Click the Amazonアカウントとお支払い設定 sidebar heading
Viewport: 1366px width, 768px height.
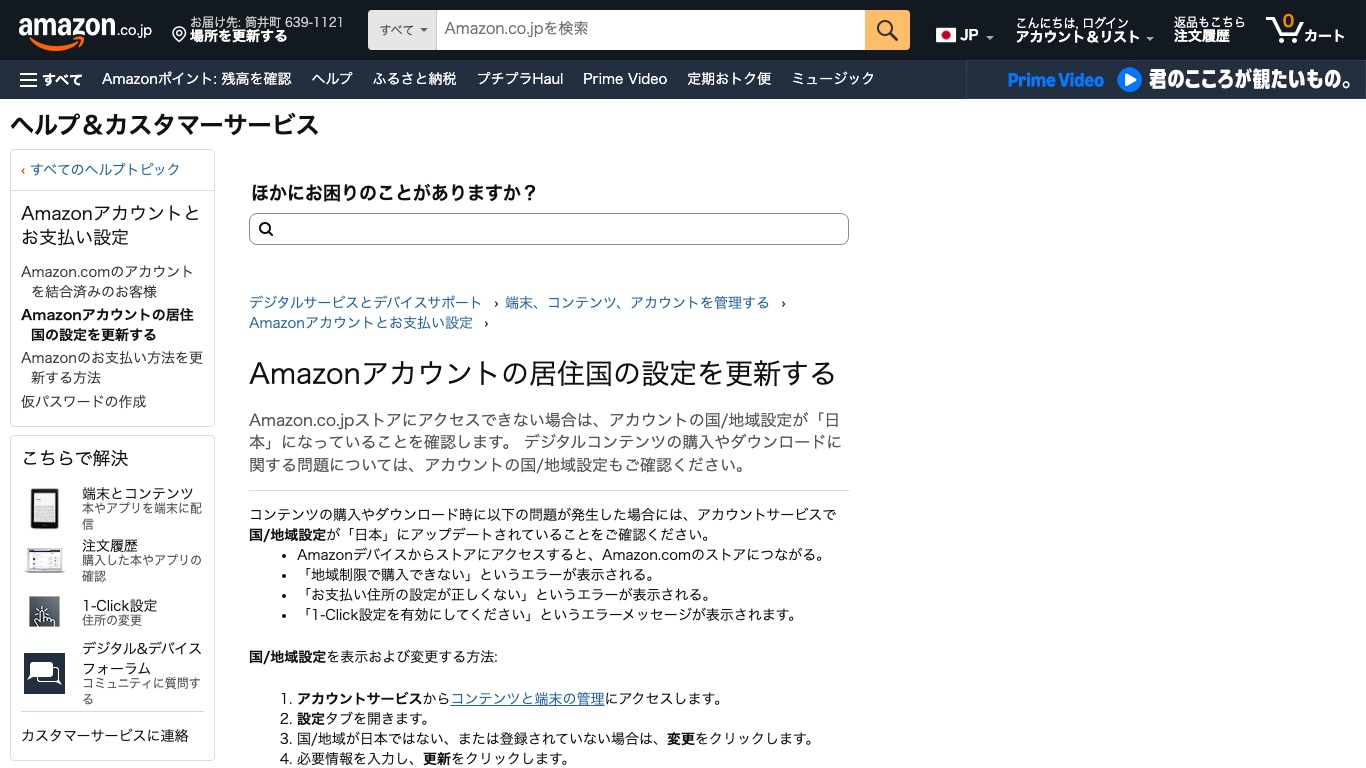tap(110, 226)
